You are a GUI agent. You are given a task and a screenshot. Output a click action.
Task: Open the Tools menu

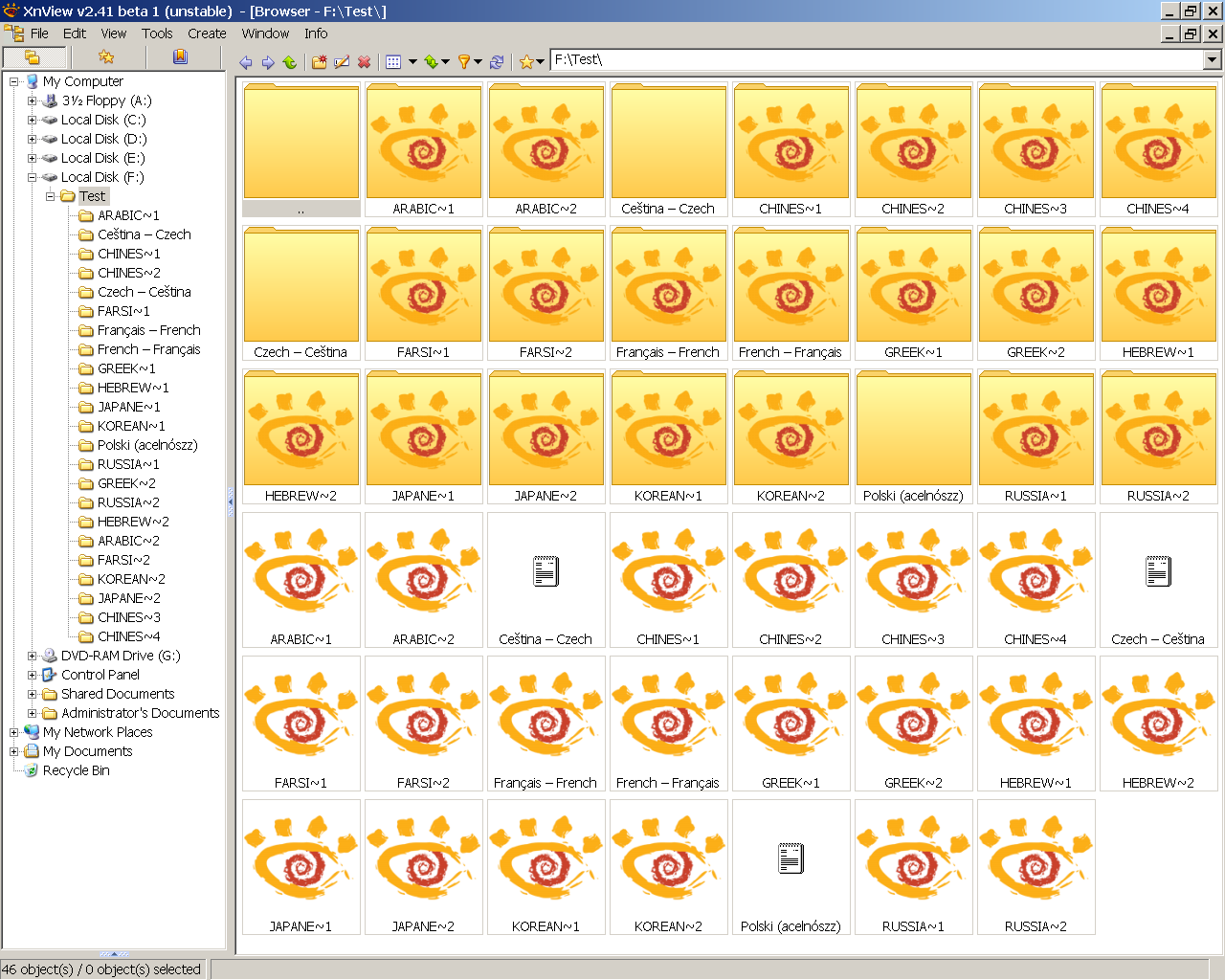pyautogui.click(x=157, y=33)
